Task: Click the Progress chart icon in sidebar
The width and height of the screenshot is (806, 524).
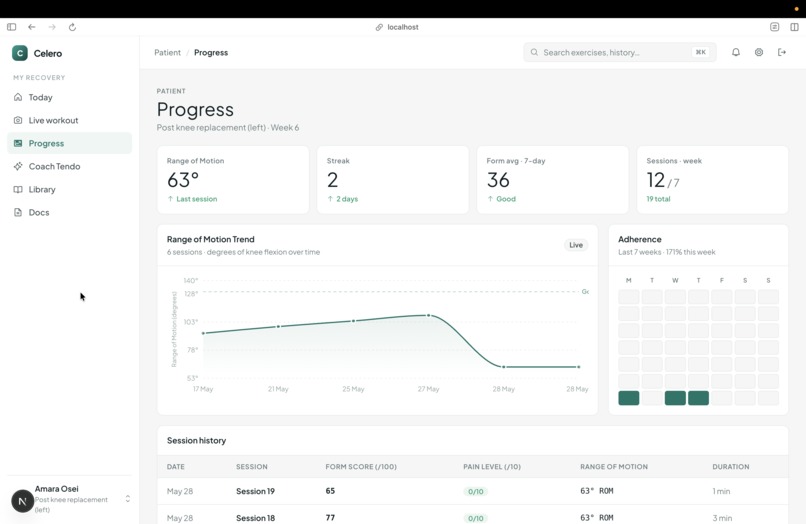Action: click(x=18, y=143)
